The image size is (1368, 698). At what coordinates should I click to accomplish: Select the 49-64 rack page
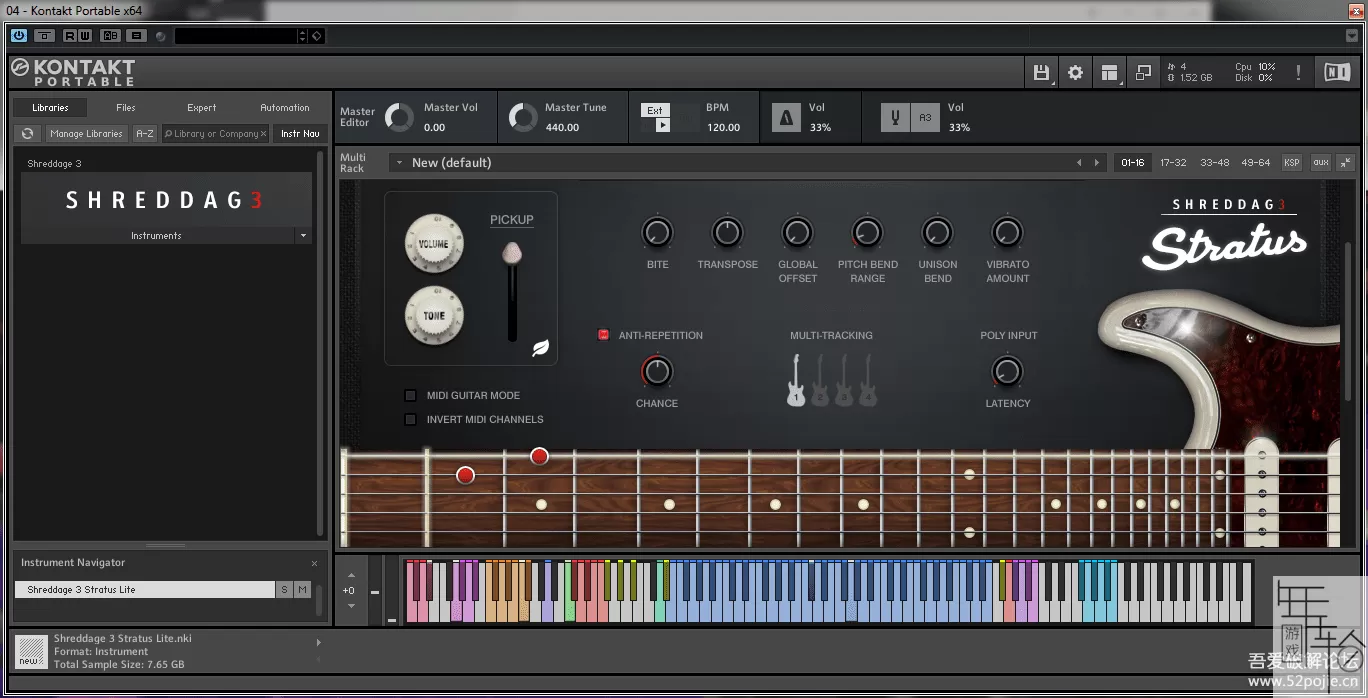tap(1256, 162)
